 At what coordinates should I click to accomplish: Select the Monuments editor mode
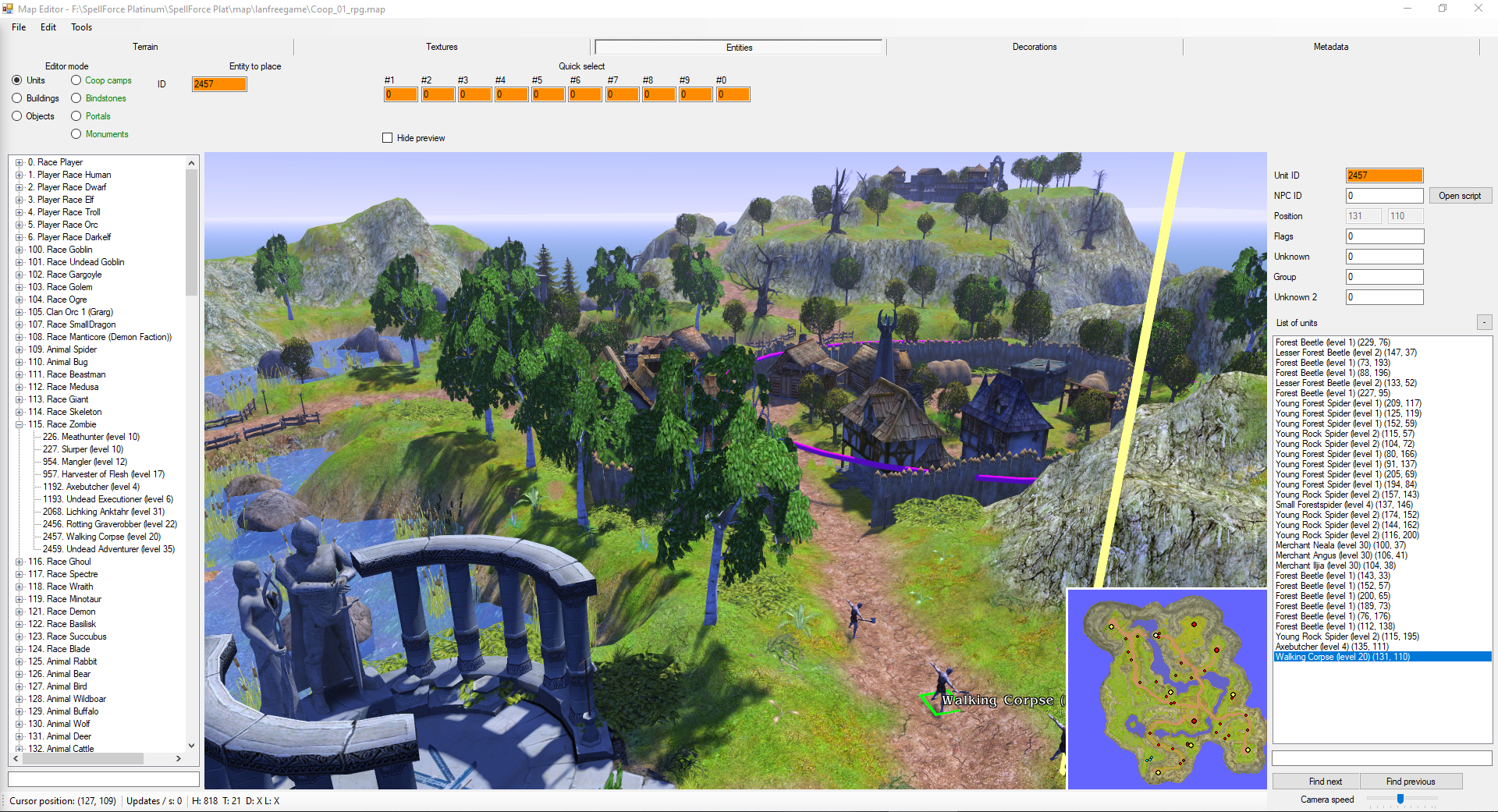tap(76, 134)
